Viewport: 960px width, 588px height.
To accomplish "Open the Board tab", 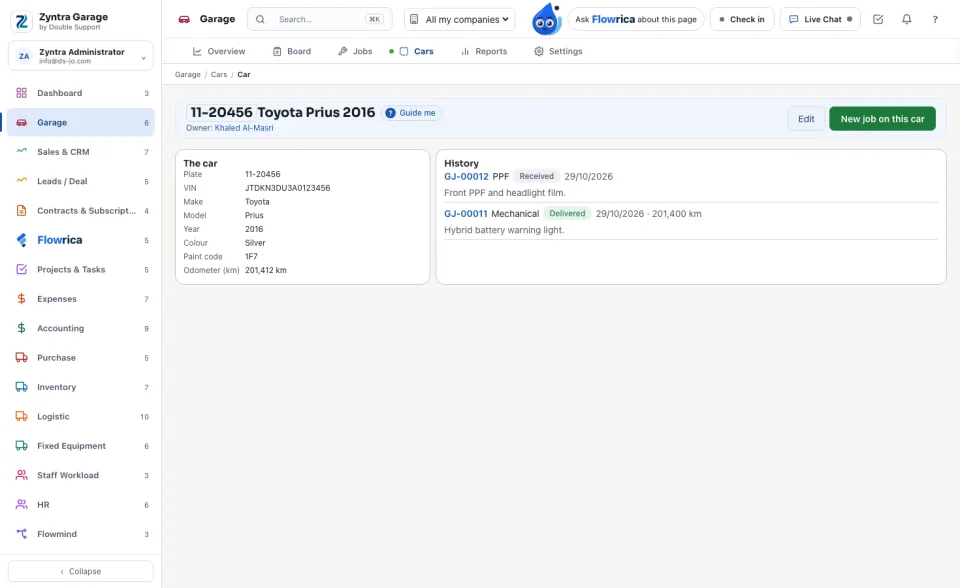I will (x=292, y=51).
